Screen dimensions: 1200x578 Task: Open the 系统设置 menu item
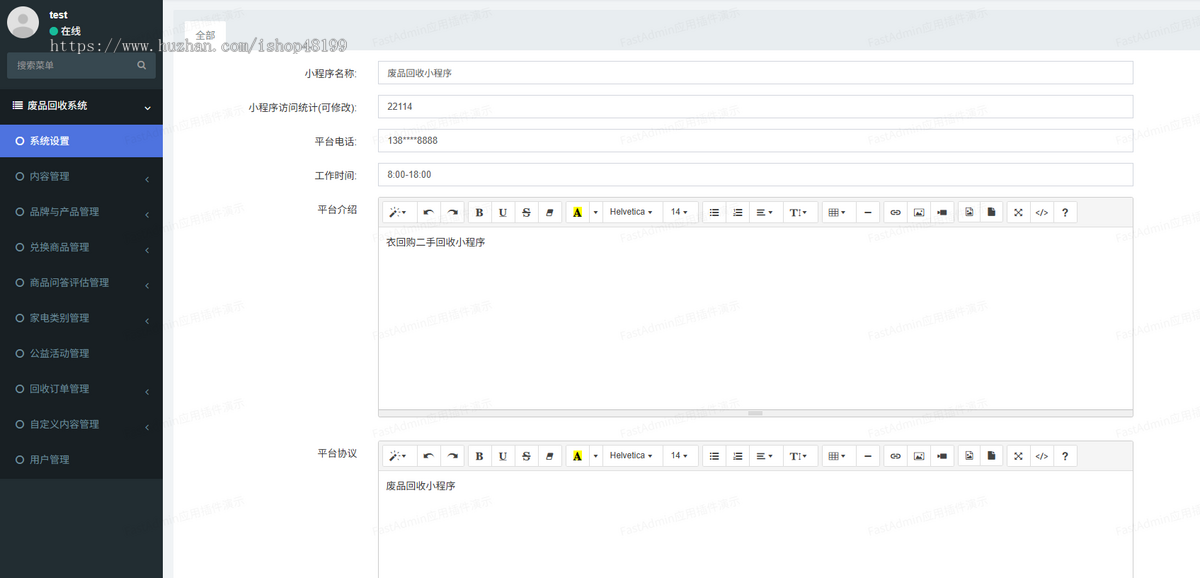click(x=81, y=141)
